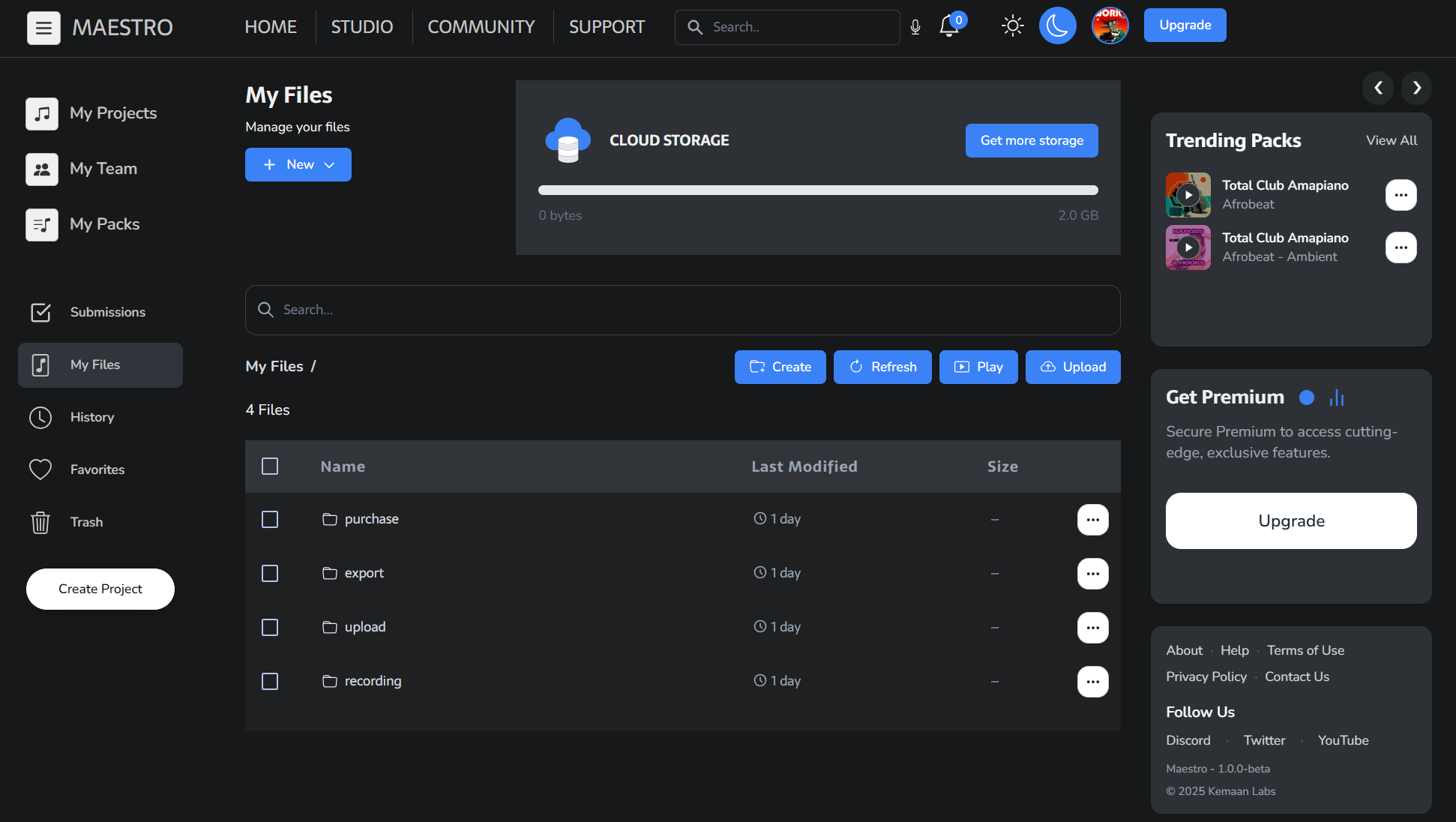Image resolution: width=1456 pixels, height=822 pixels.
Task: Open notifications from the bell icon
Action: (x=948, y=26)
